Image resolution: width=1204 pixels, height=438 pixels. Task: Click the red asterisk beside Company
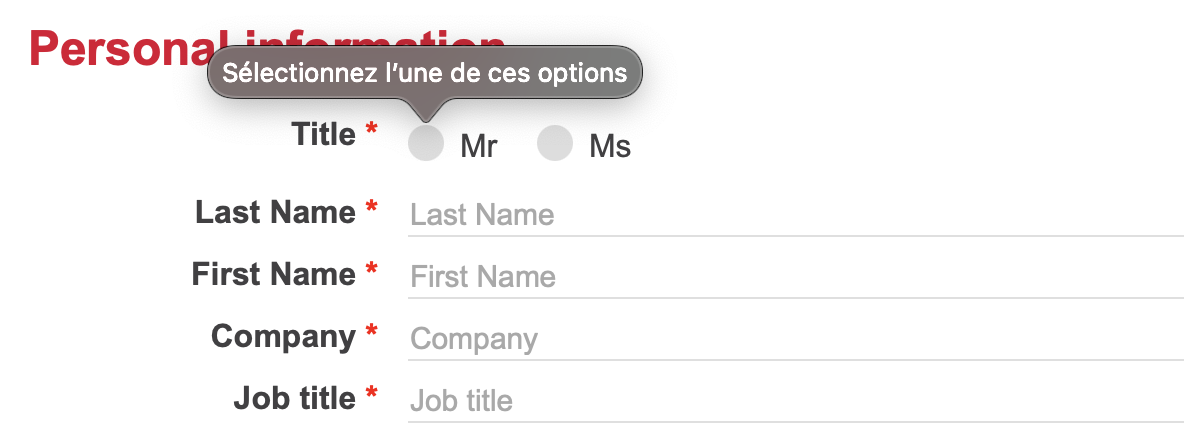pos(372,333)
